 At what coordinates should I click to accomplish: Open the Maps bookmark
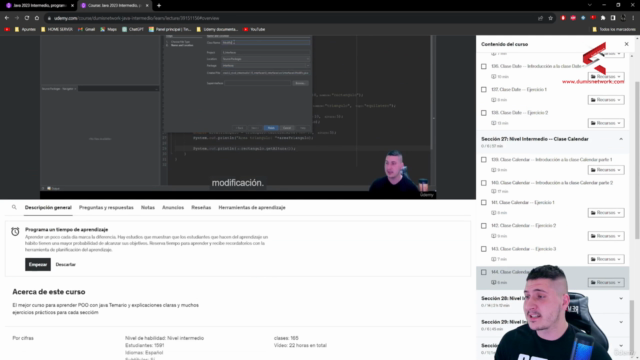(109, 29)
